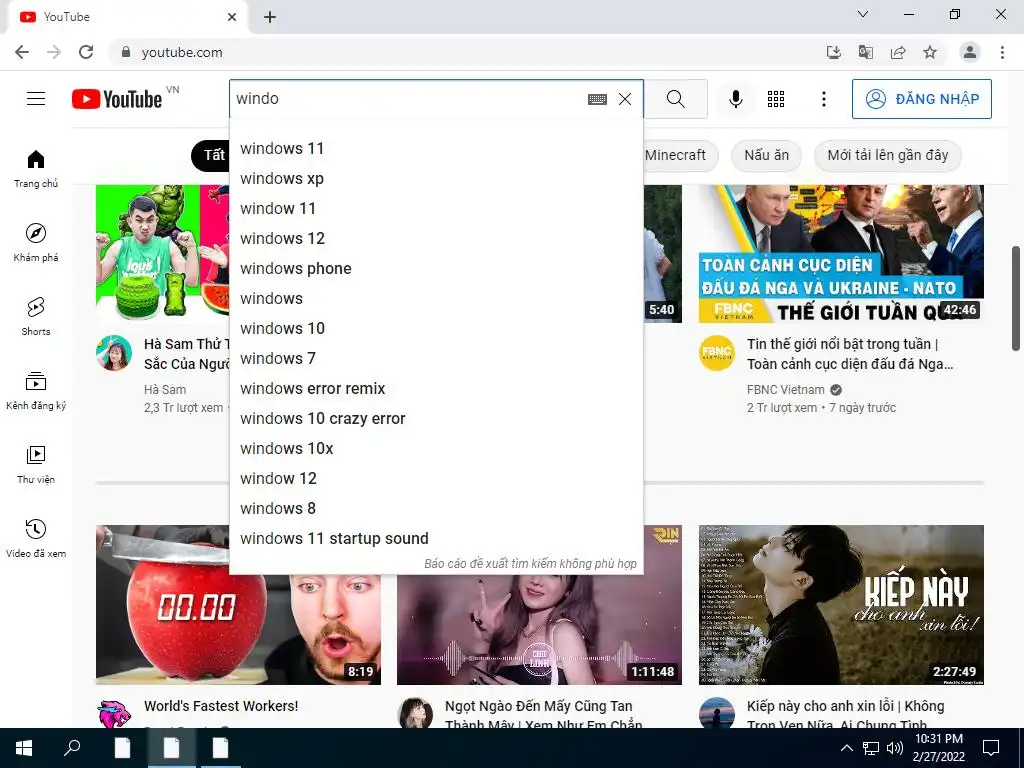Click the share page icon in address bar
Viewport: 1024px width, 768px height.
tap(898, 52)
